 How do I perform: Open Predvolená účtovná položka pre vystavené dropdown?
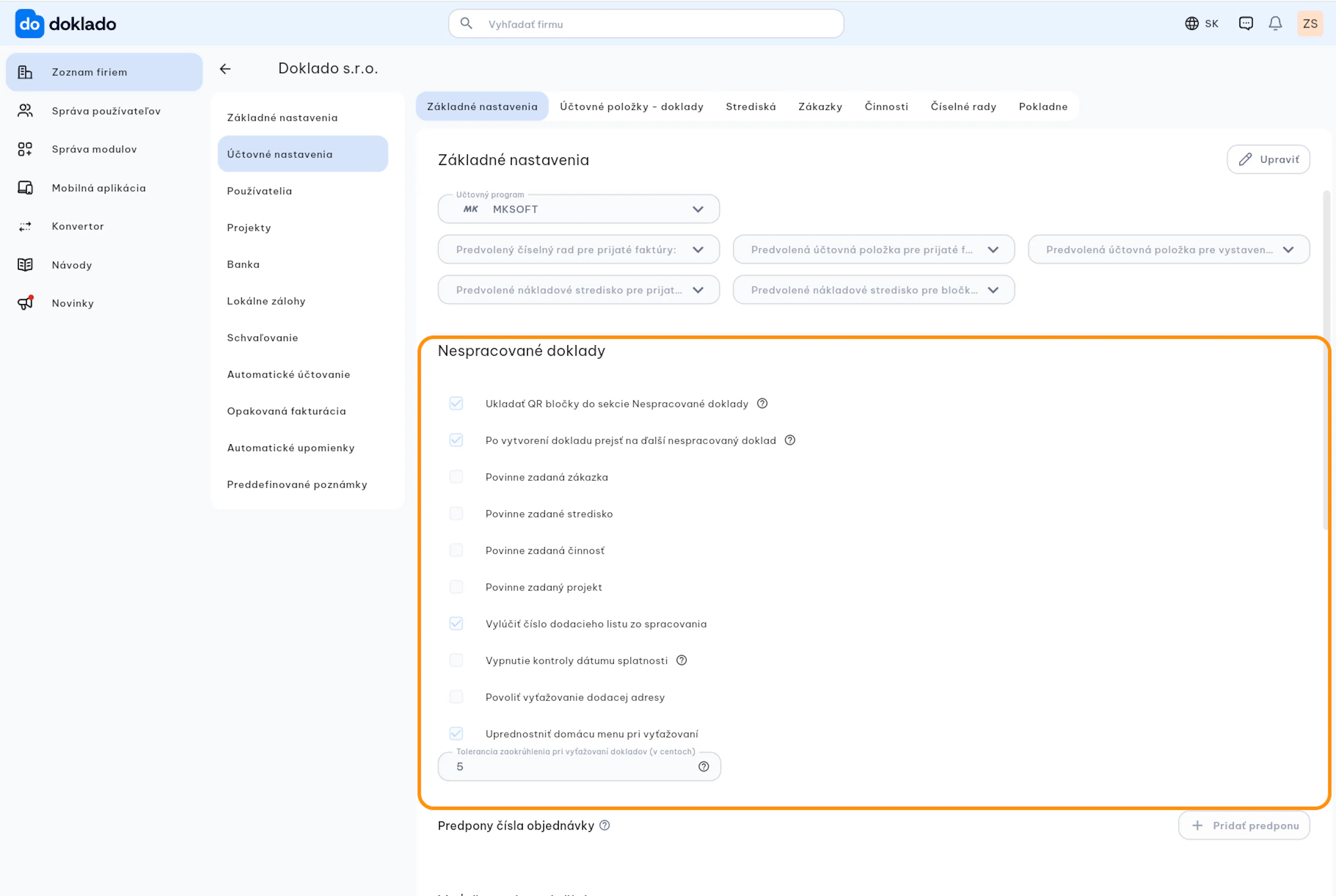click(x=1169, y=250)
